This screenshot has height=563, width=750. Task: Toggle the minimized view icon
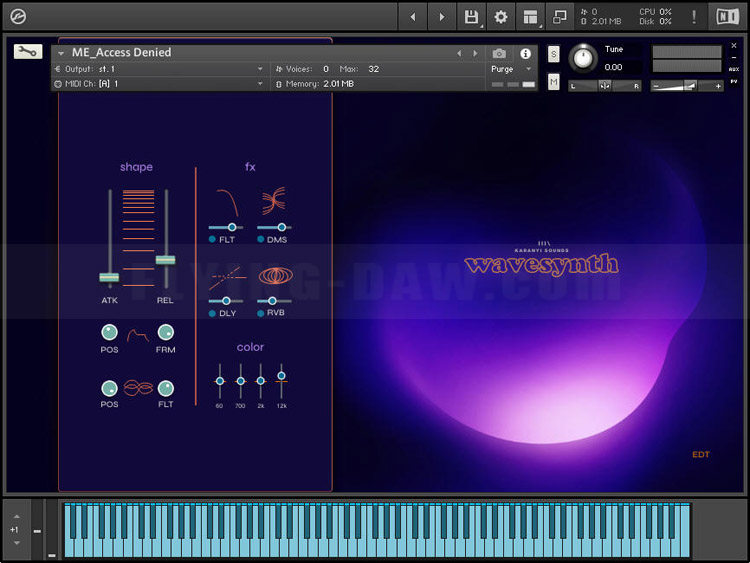[x=559, y=17]
